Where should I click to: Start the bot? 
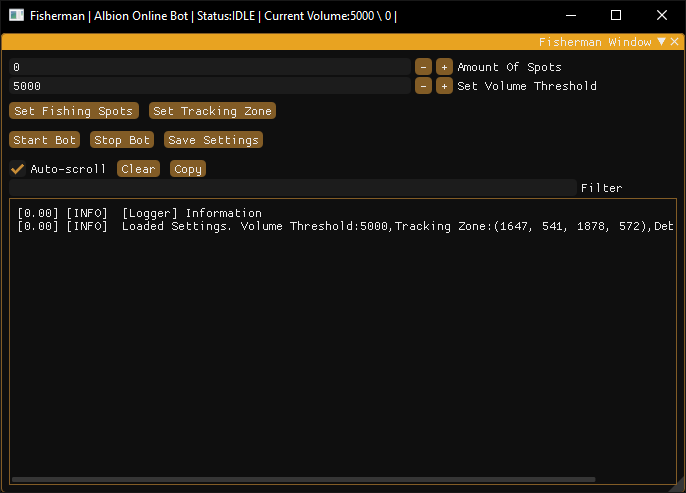(x=45, y=140)
